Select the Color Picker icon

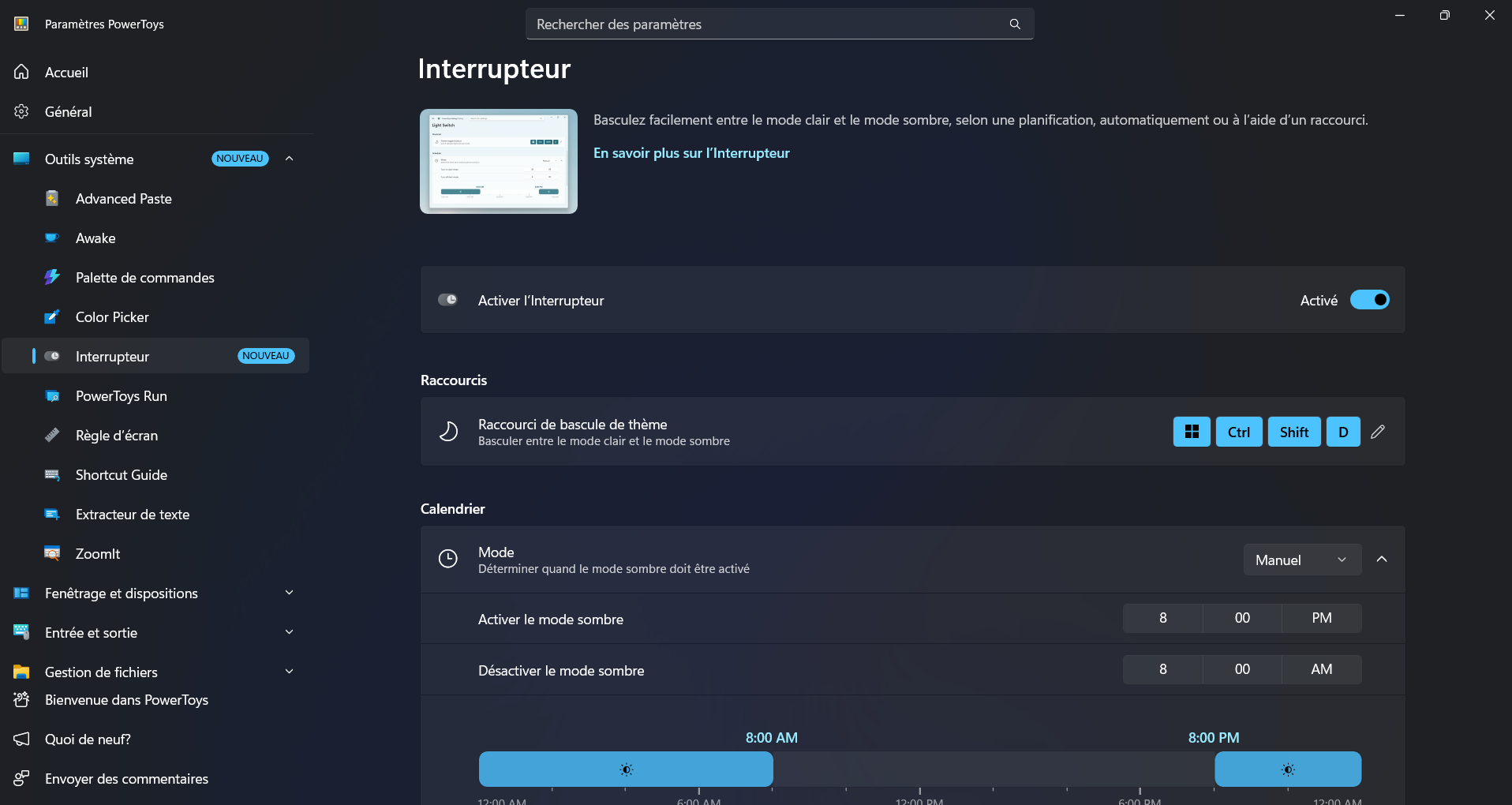click(51, 316)
